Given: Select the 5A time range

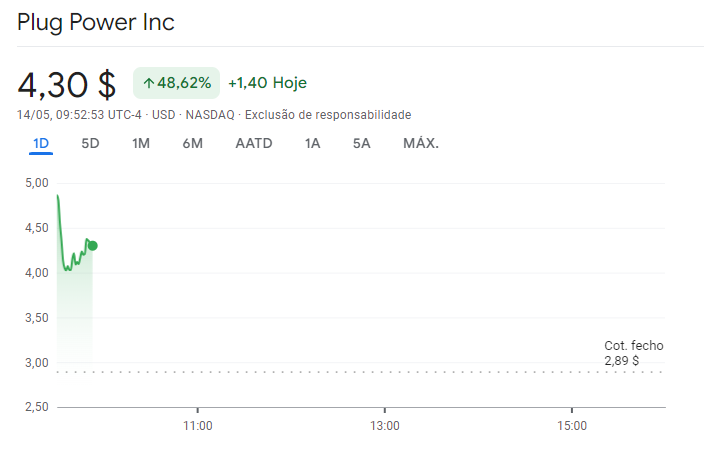Looking at the screenshot, I should pos(361,144).
